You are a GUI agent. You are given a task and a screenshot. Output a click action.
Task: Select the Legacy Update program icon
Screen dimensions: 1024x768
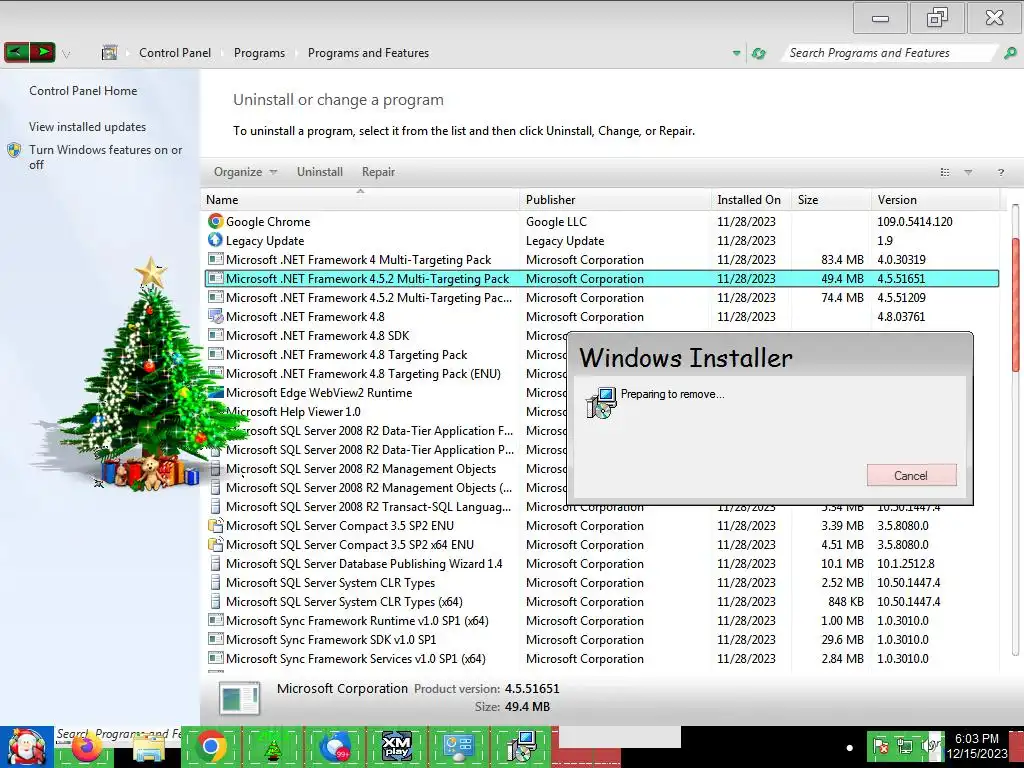[216, 240]
